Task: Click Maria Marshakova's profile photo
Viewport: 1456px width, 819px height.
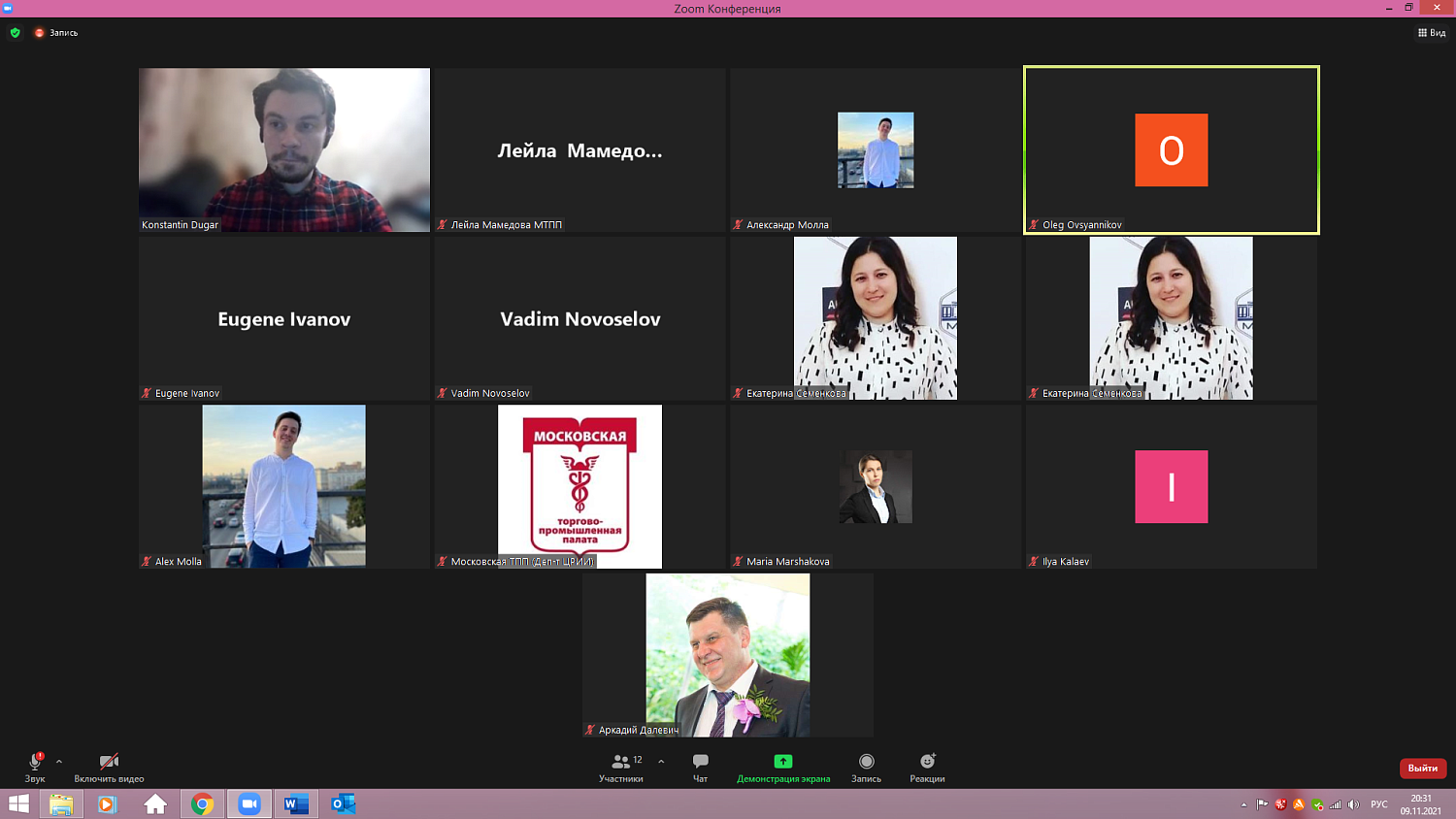Action: (876, 486)
